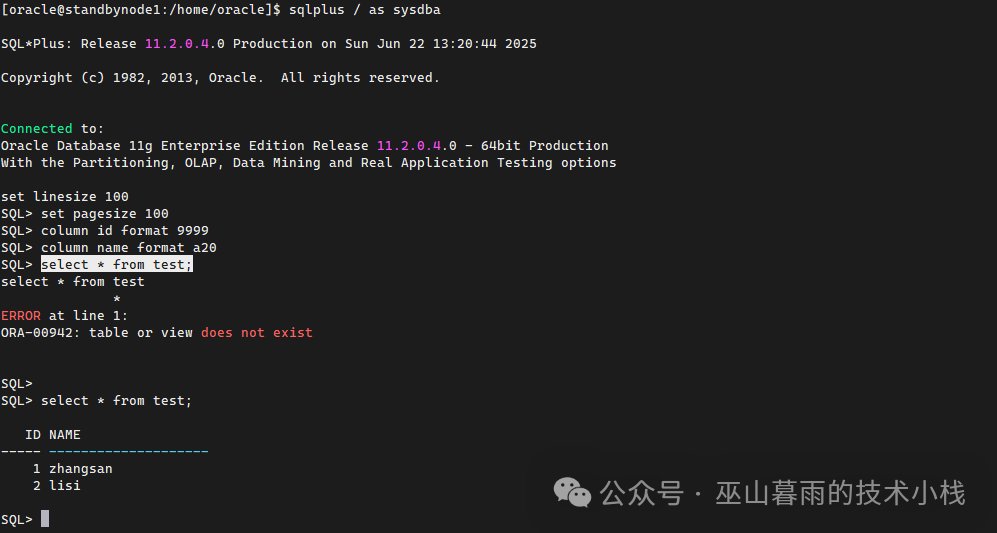The width and height of the screenshot is (997, 533).
Task: Click the red "does not exist" text
Action: click(257, 332)
